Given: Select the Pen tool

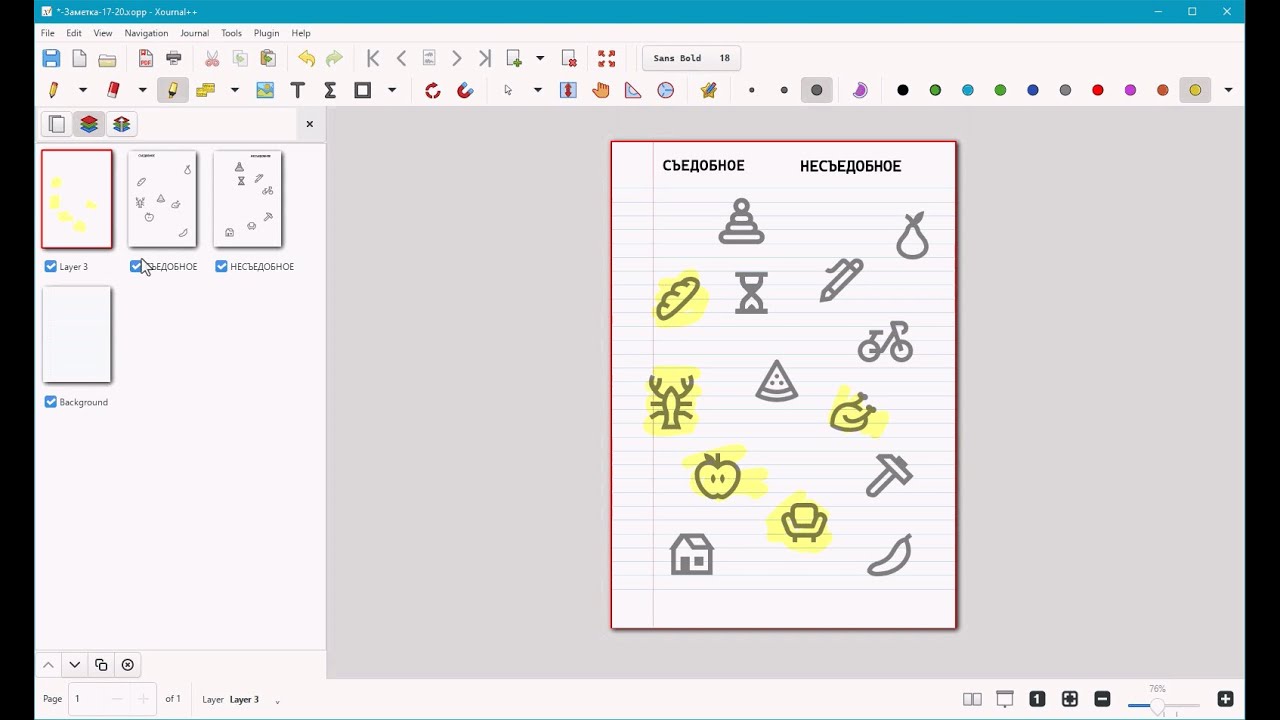Looking at the screenshot, I should (54, 90).
